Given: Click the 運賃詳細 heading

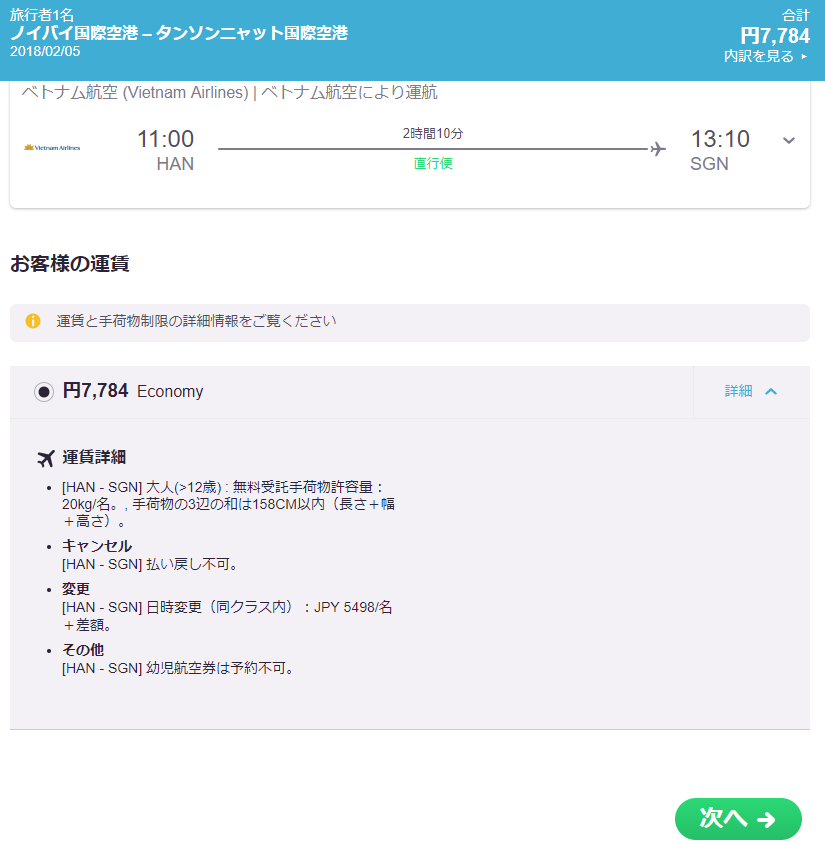Looking at the screenshot, I should click(x=94, y=457).
